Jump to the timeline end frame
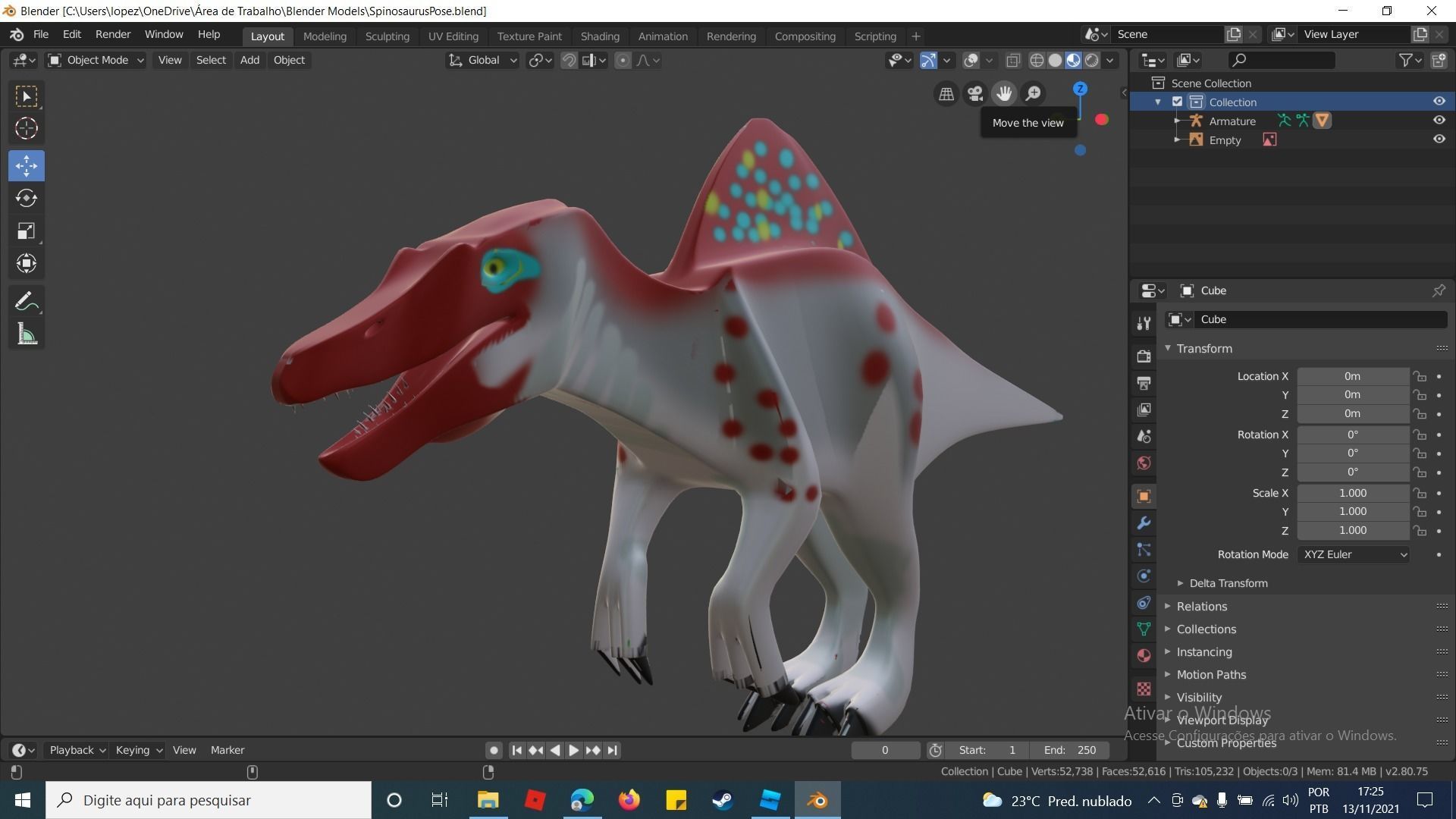Image resolution: width=1456 pixels, height=819 pixels. click(x=612, y=750)
